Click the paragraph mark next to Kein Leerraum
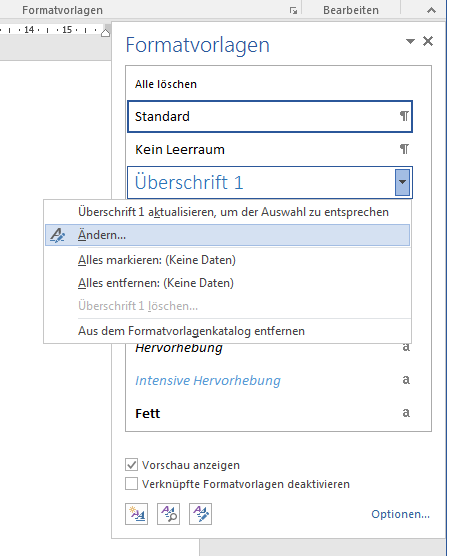Viewport: 464px width, 556px height. coord(404,149)
